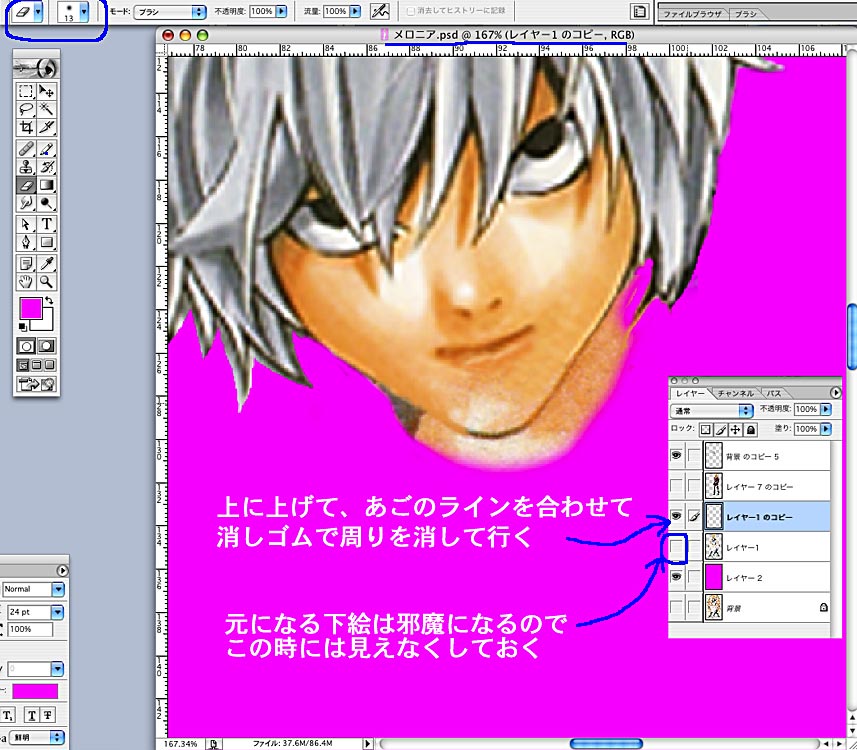This screenshot has width=857, height=750.
Task: Switch to Standard edit mode
Action: tap(26, 346)
